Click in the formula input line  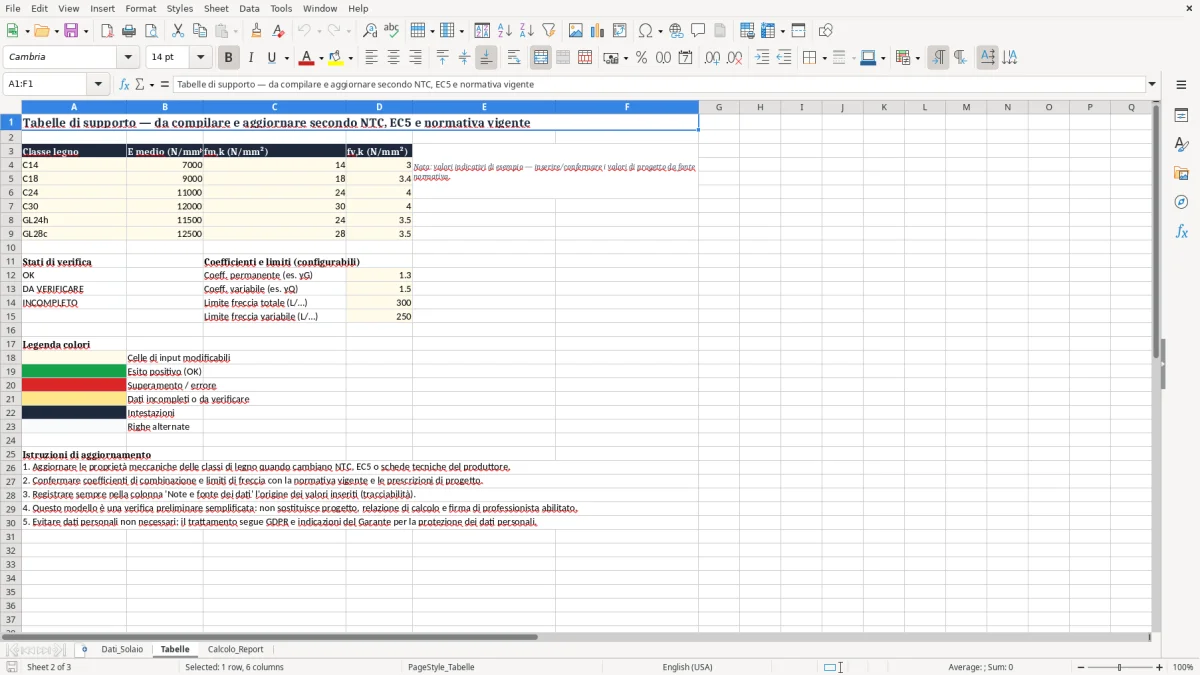pos(658,84)
